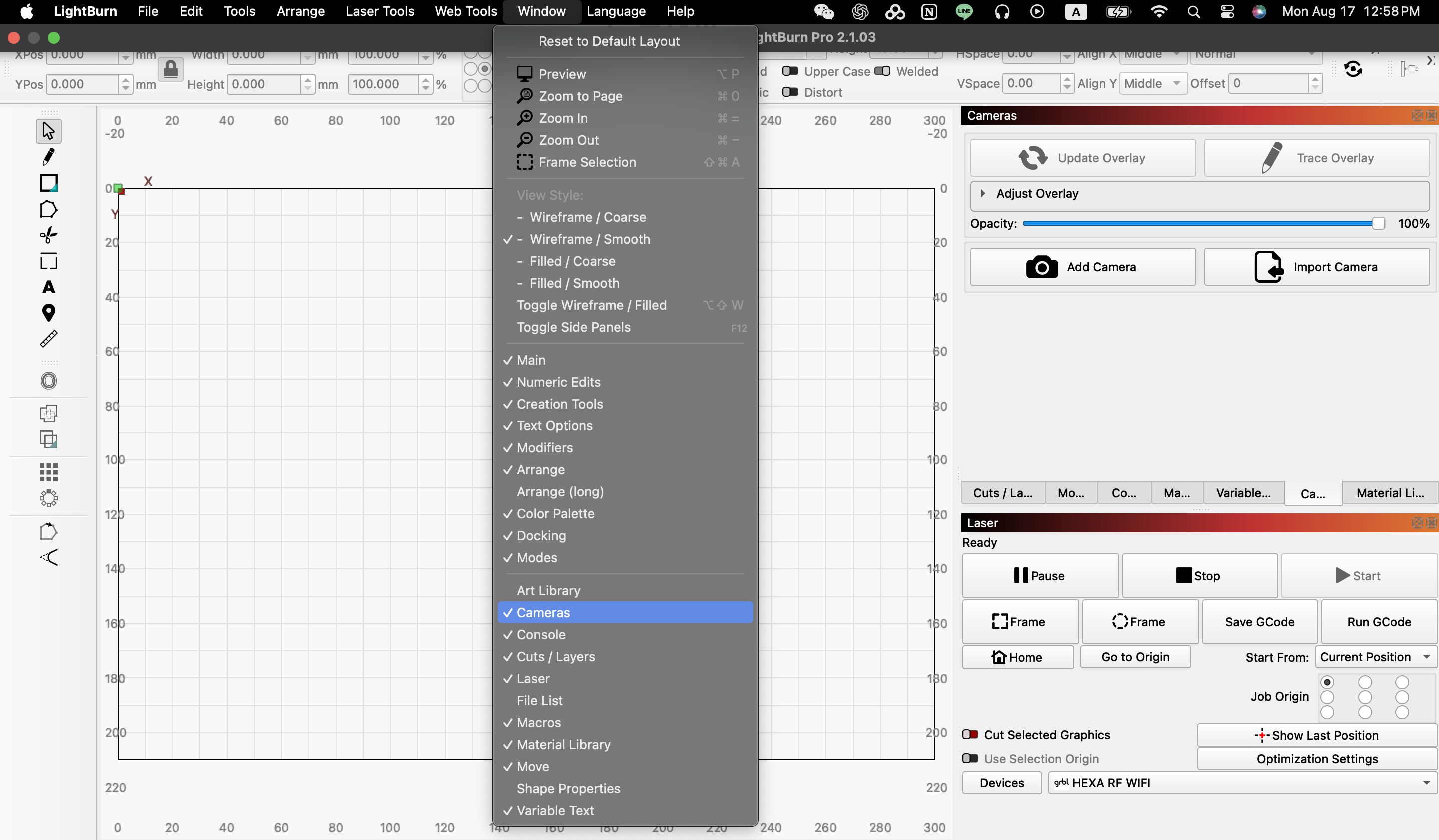Close the Cameras panel
This screenshot has width=1439, height=840.
[x=1432, y=115]
